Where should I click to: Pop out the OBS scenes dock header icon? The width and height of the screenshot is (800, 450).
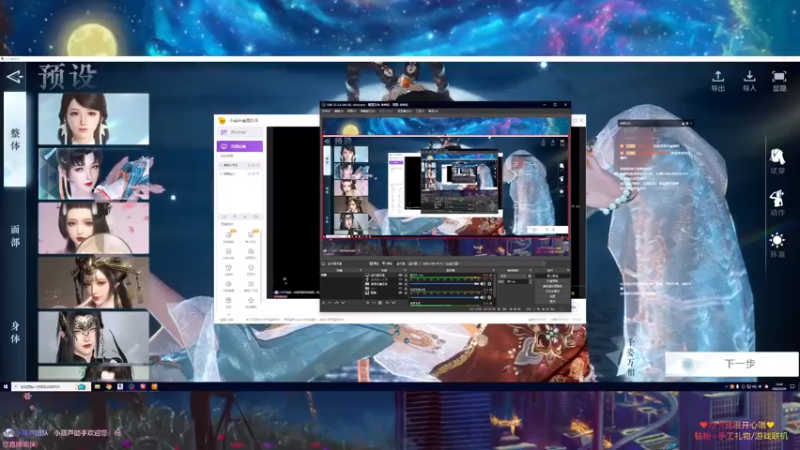point(361,270)
